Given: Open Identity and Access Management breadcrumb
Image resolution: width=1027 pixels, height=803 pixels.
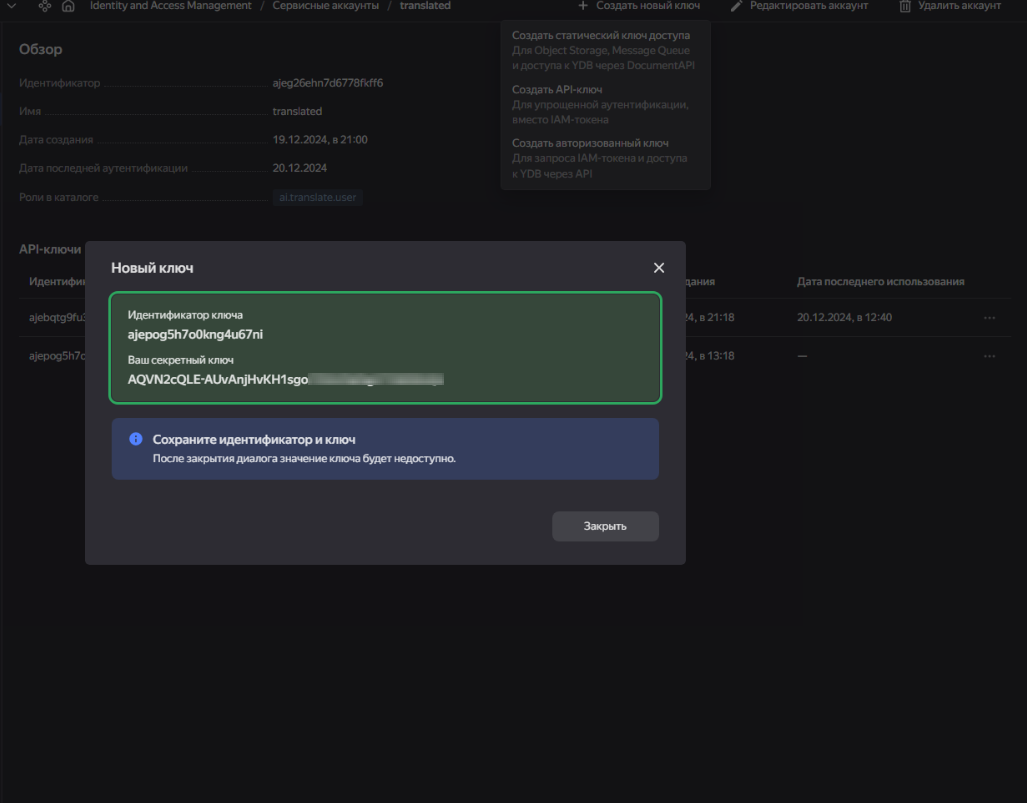Looking at the screenshot, I should point(170,6).
